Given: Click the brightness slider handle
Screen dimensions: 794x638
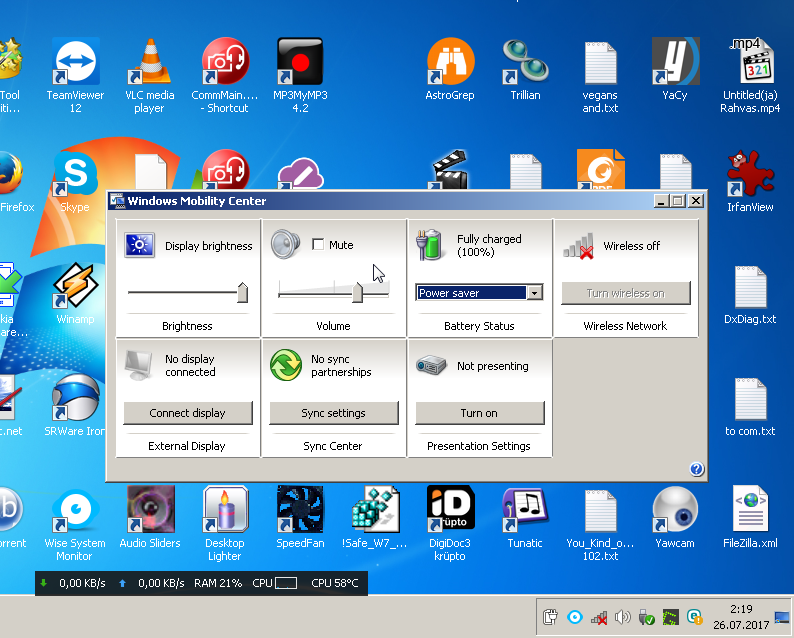Looking at the screenshot, I should click(x=242, y=292).
